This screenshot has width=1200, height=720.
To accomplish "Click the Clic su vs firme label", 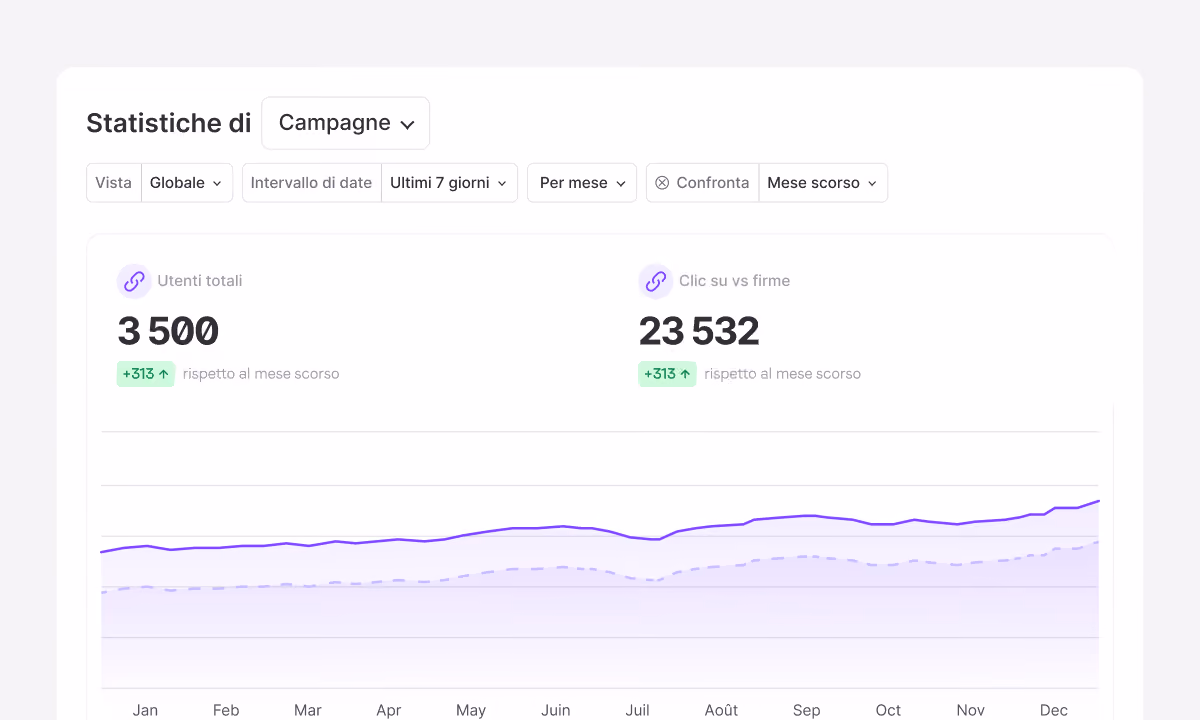I will point(734,281).
